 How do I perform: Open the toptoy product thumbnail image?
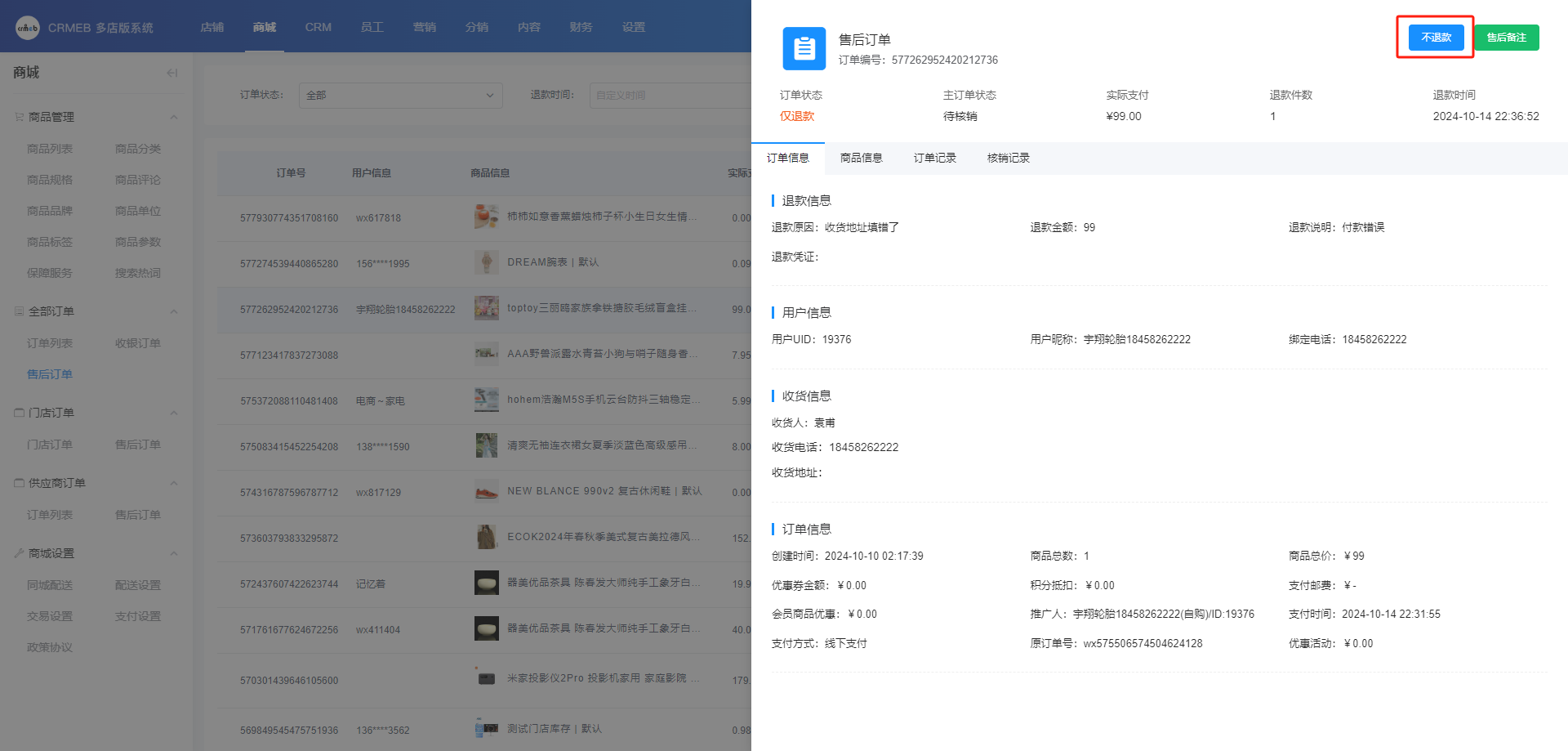[x=487, y=308]
